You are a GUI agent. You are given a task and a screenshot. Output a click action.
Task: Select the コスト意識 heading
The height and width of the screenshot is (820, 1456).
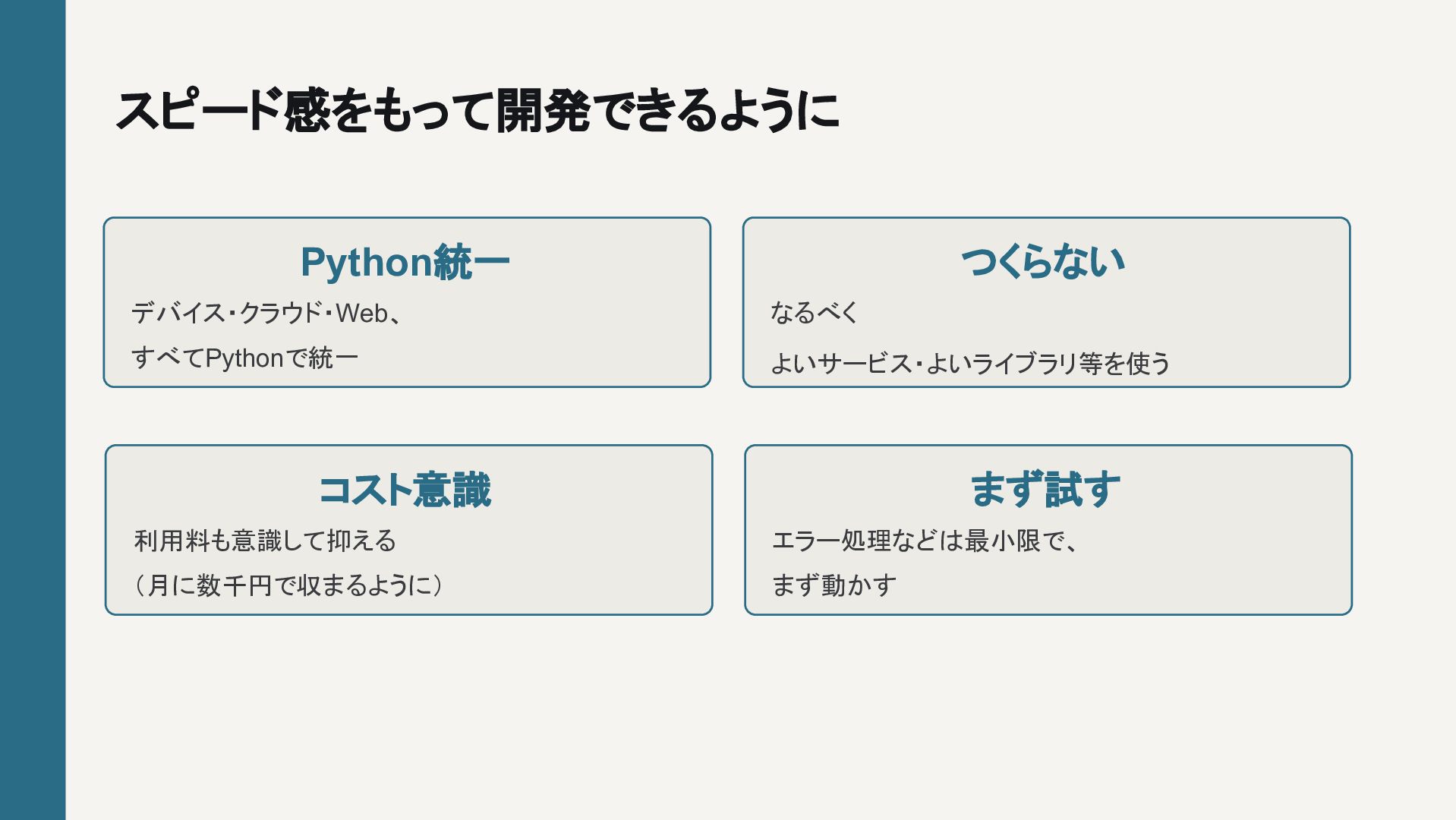405,490
